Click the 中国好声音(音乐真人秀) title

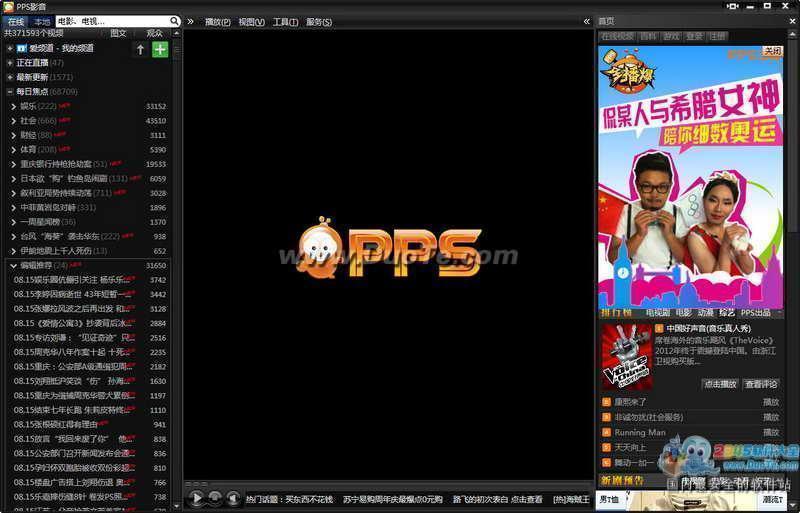point(709,328)
